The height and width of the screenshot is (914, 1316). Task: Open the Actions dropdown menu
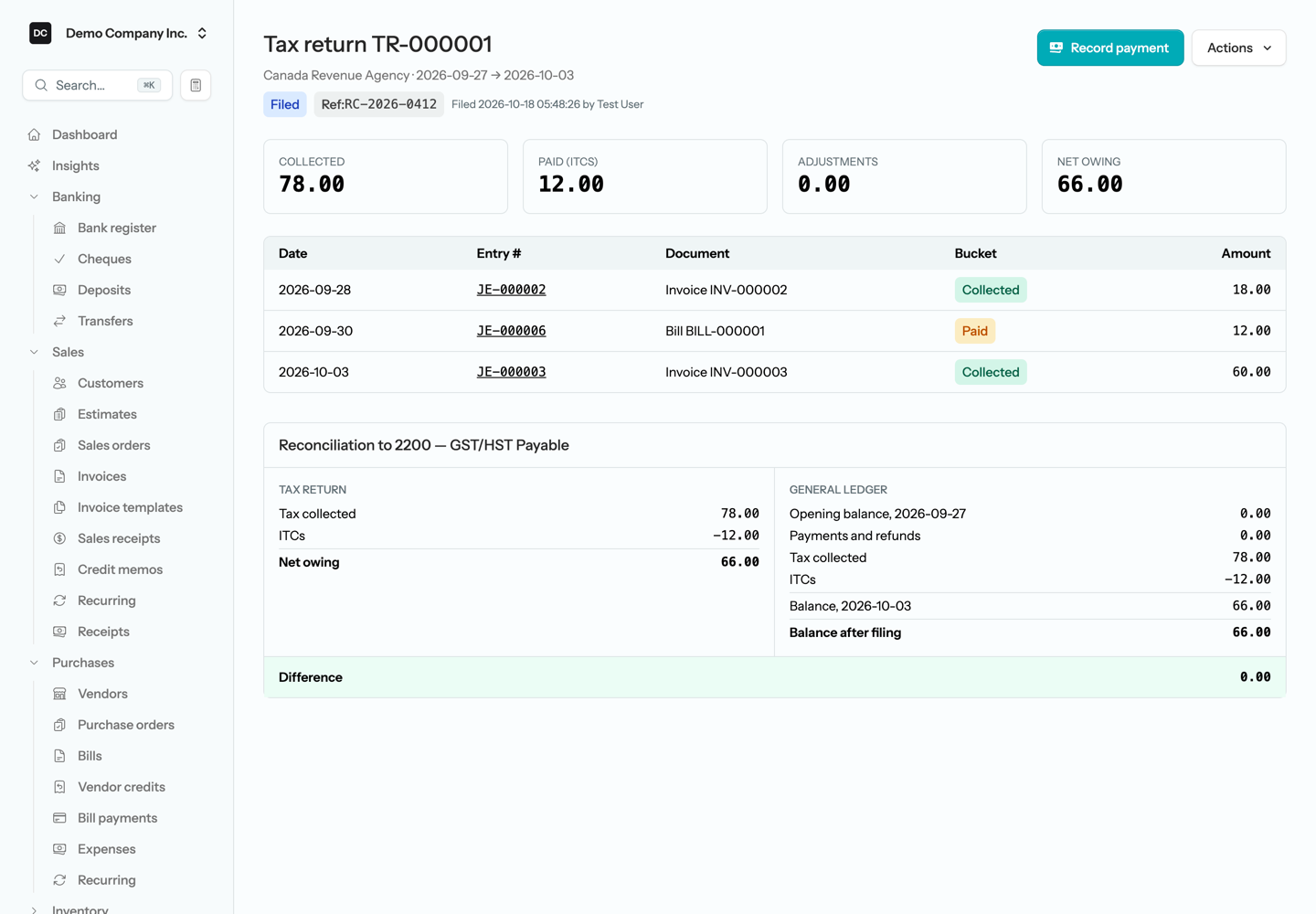tap(1238, 48)
